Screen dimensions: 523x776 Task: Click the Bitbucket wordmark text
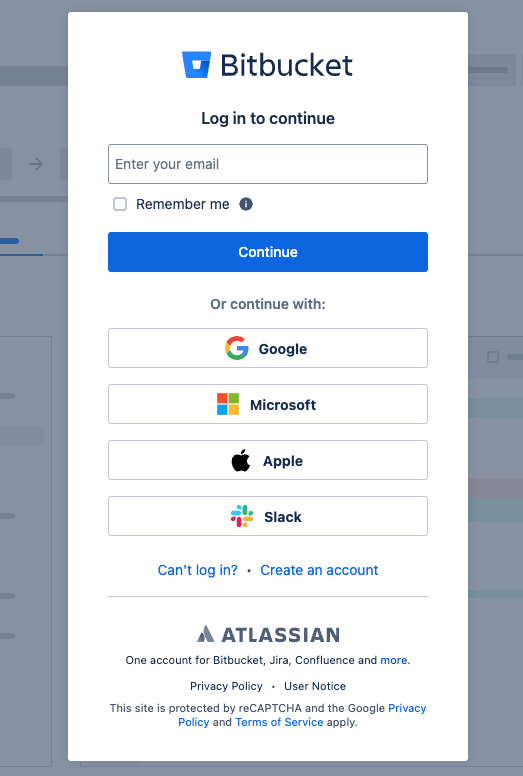(x=286, y=65)
